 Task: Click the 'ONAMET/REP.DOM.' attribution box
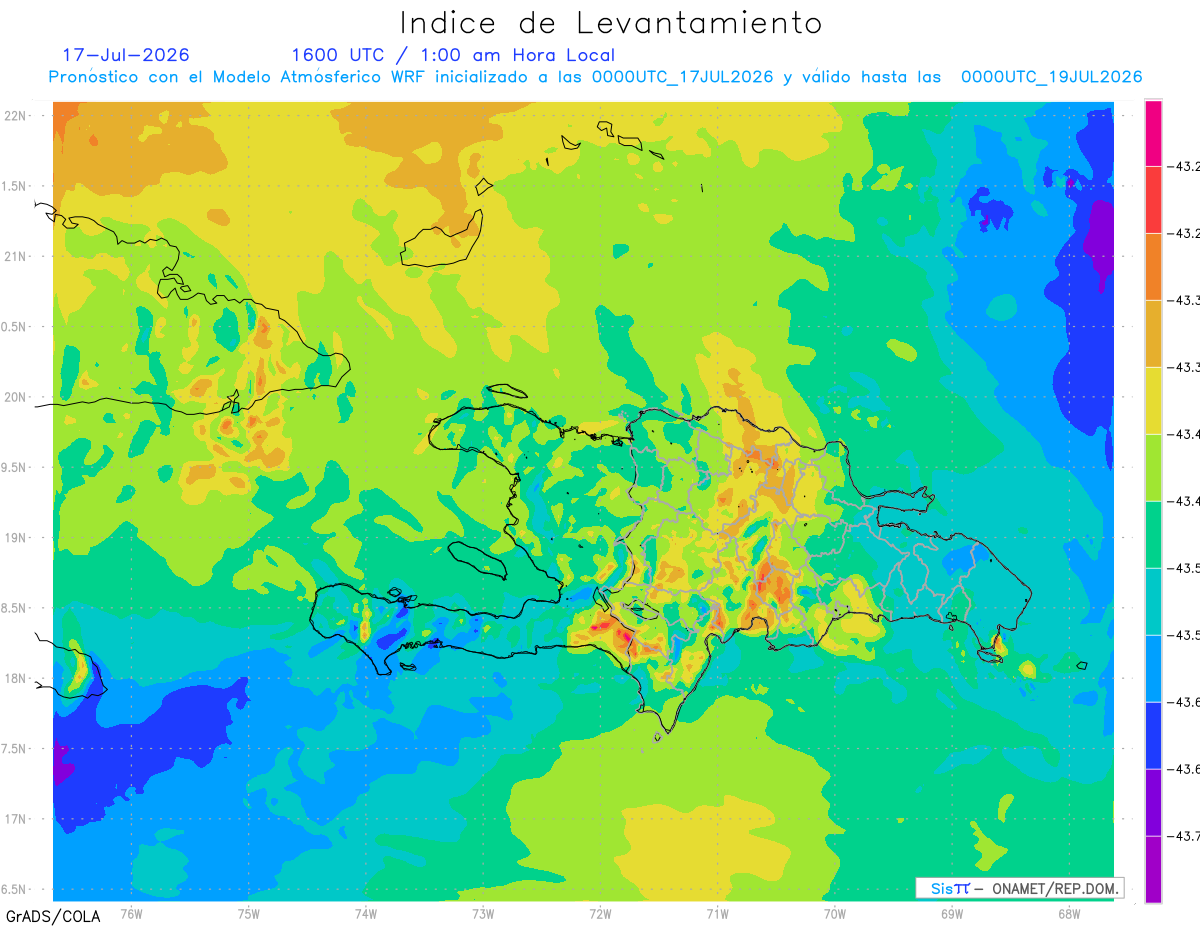pos(1020,888)
